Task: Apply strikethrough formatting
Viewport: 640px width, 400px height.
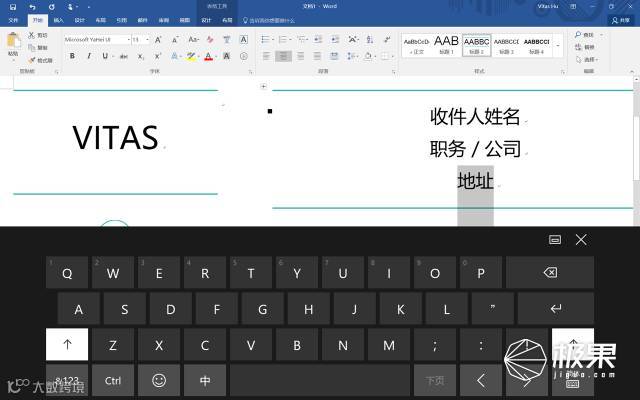Action: tap(124, 56)
